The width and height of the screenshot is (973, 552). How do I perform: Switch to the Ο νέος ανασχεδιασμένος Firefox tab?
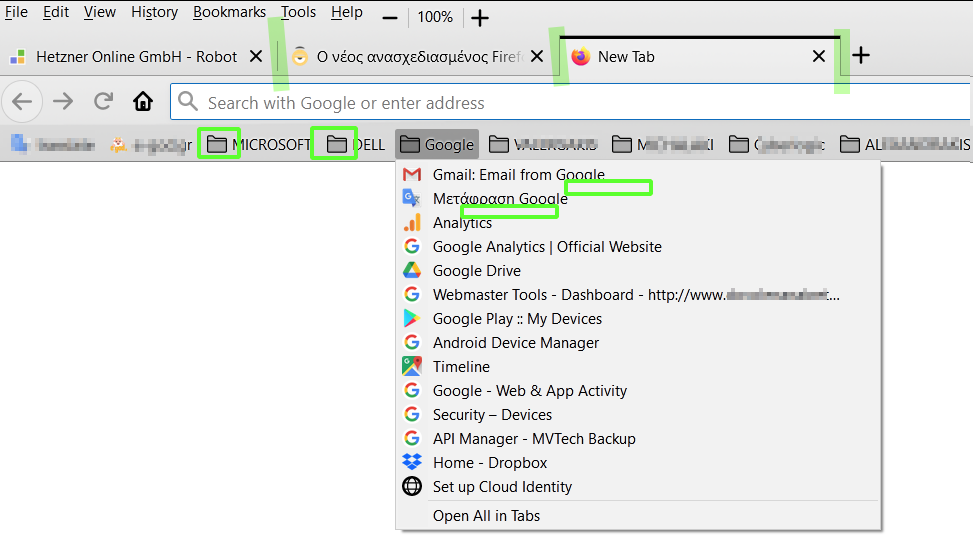[x=420, y=56]
